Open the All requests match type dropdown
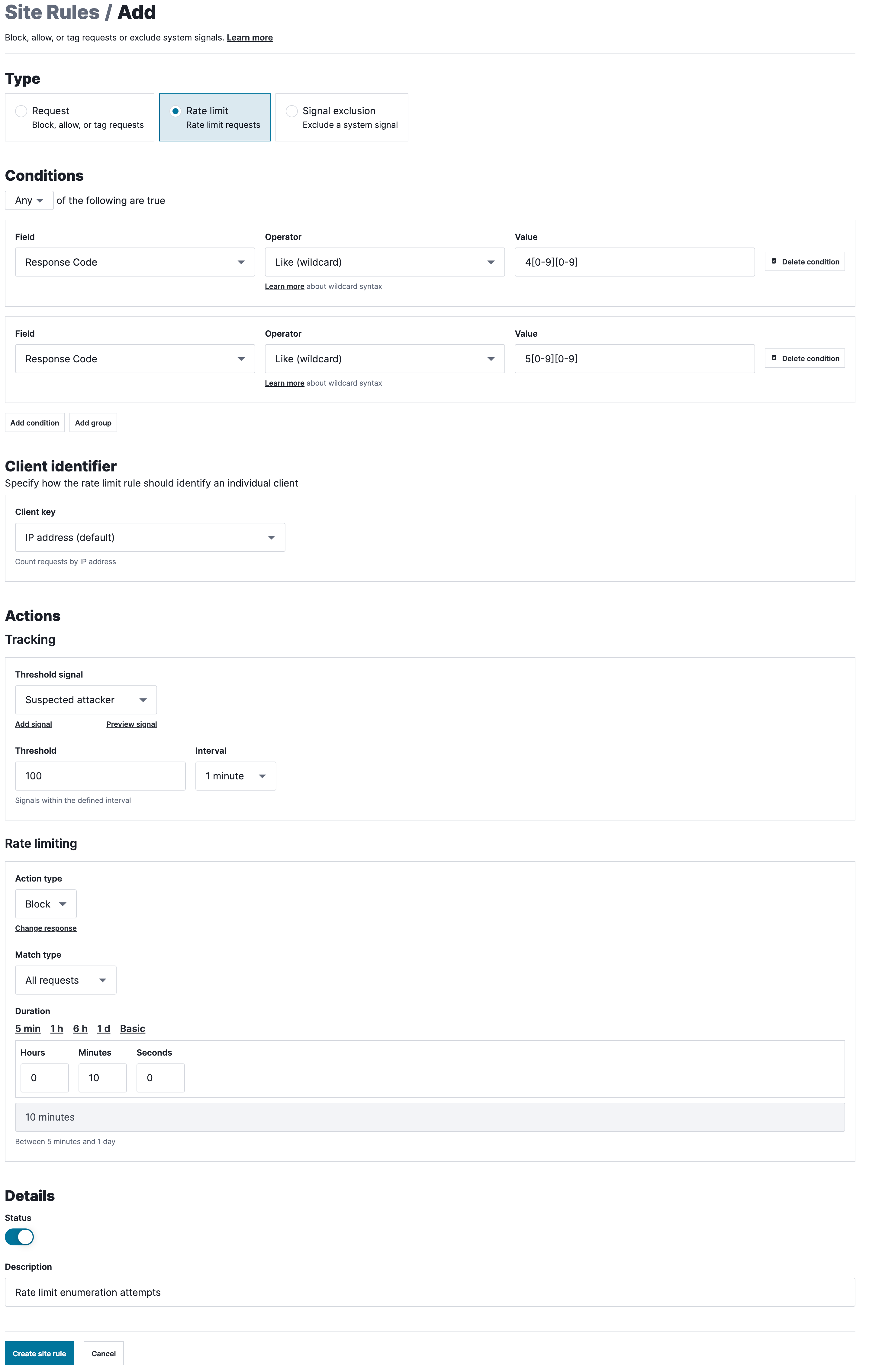 pyautogui.click(x=66, y=980)
